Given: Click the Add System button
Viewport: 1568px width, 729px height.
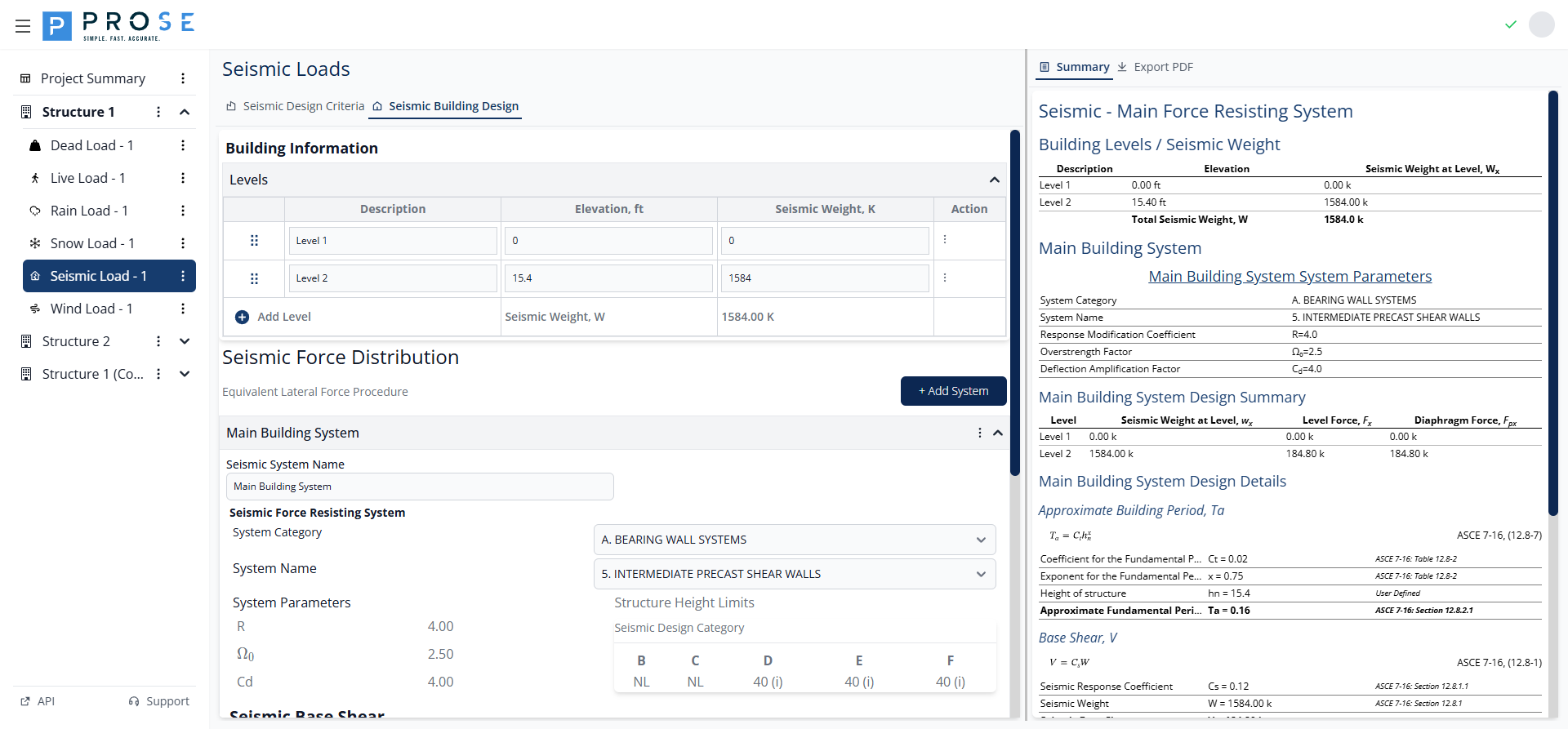Looking at the screenshot, I should point(953,391).
